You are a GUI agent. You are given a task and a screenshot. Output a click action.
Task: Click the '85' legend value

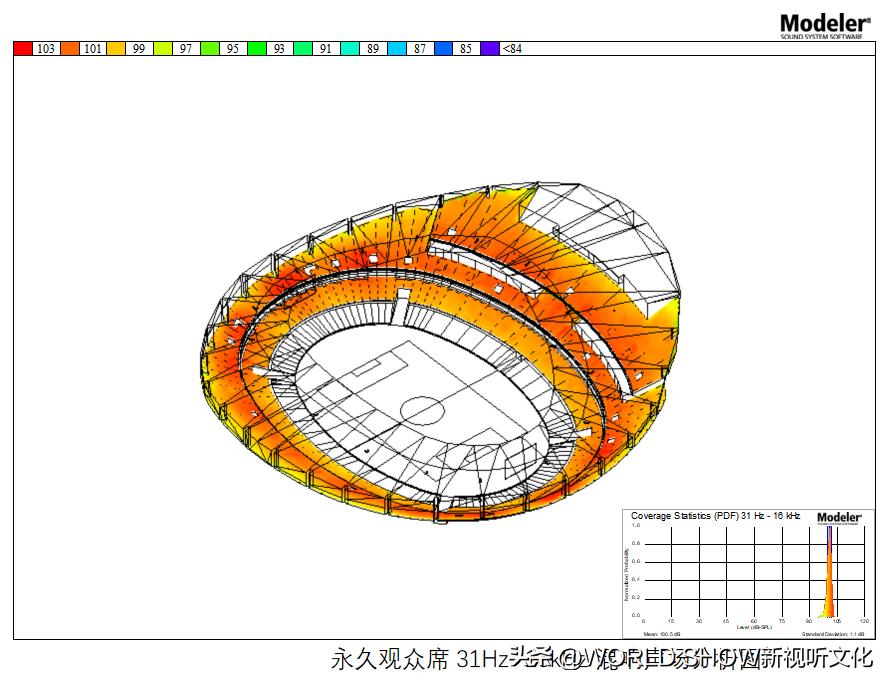466,49
